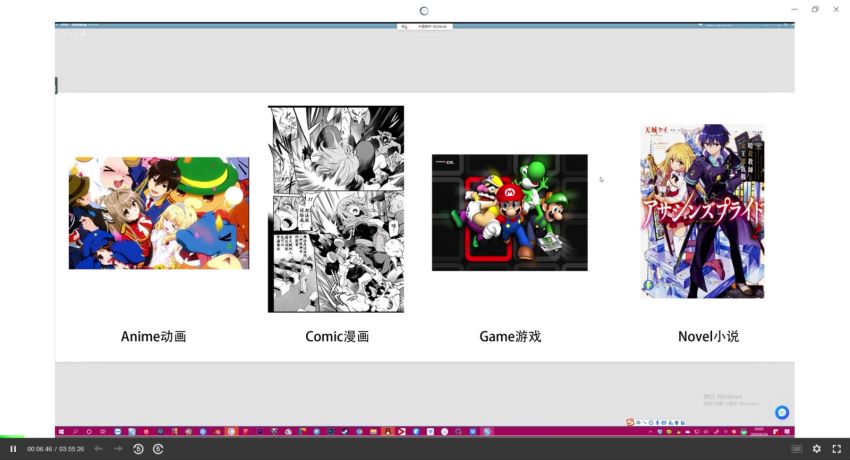Select the Game游戏 caption
This screenshot has width=850, height=460.
pos(510,336)
